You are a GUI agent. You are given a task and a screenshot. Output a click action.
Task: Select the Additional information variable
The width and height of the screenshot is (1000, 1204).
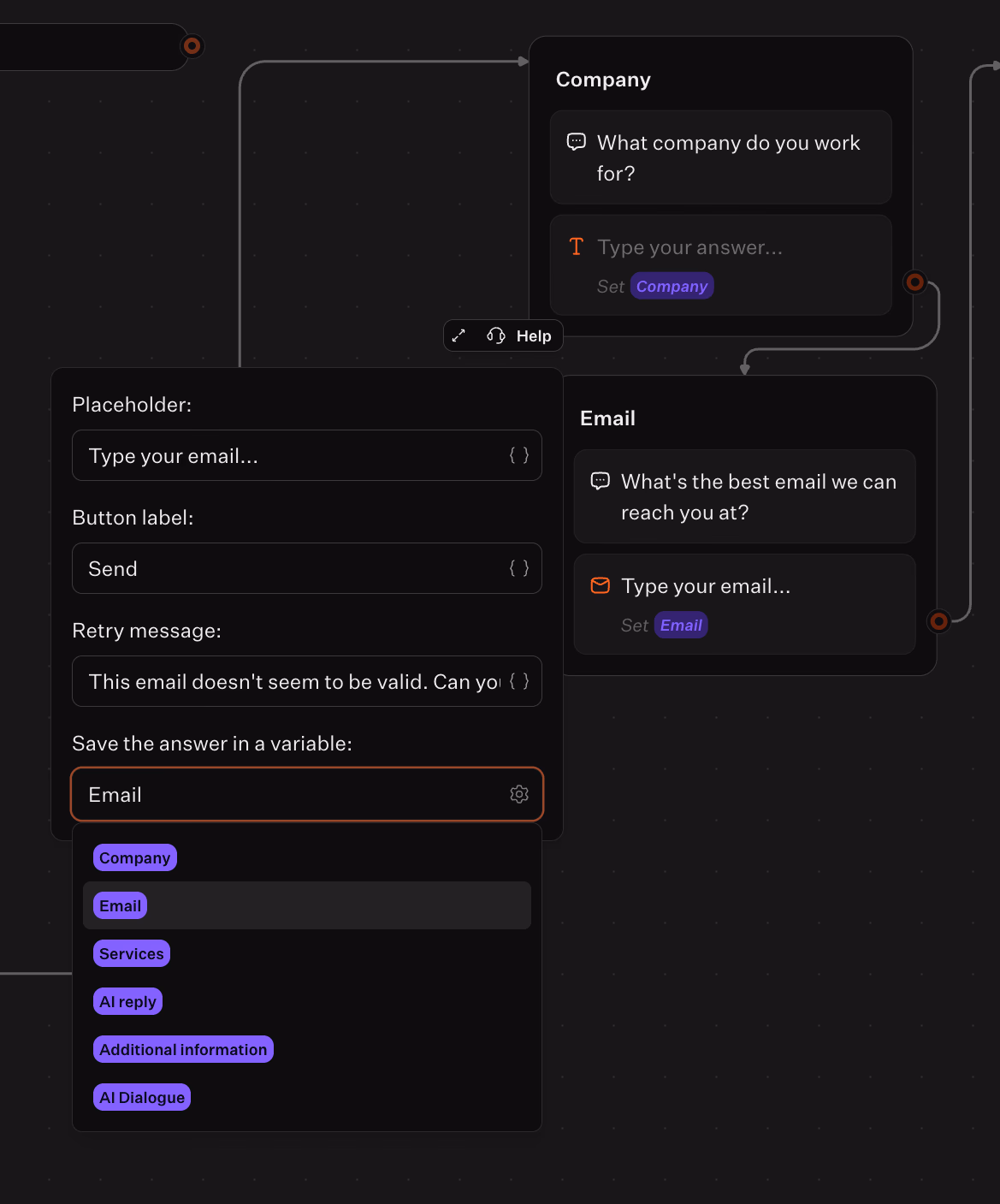(183, 1049)
